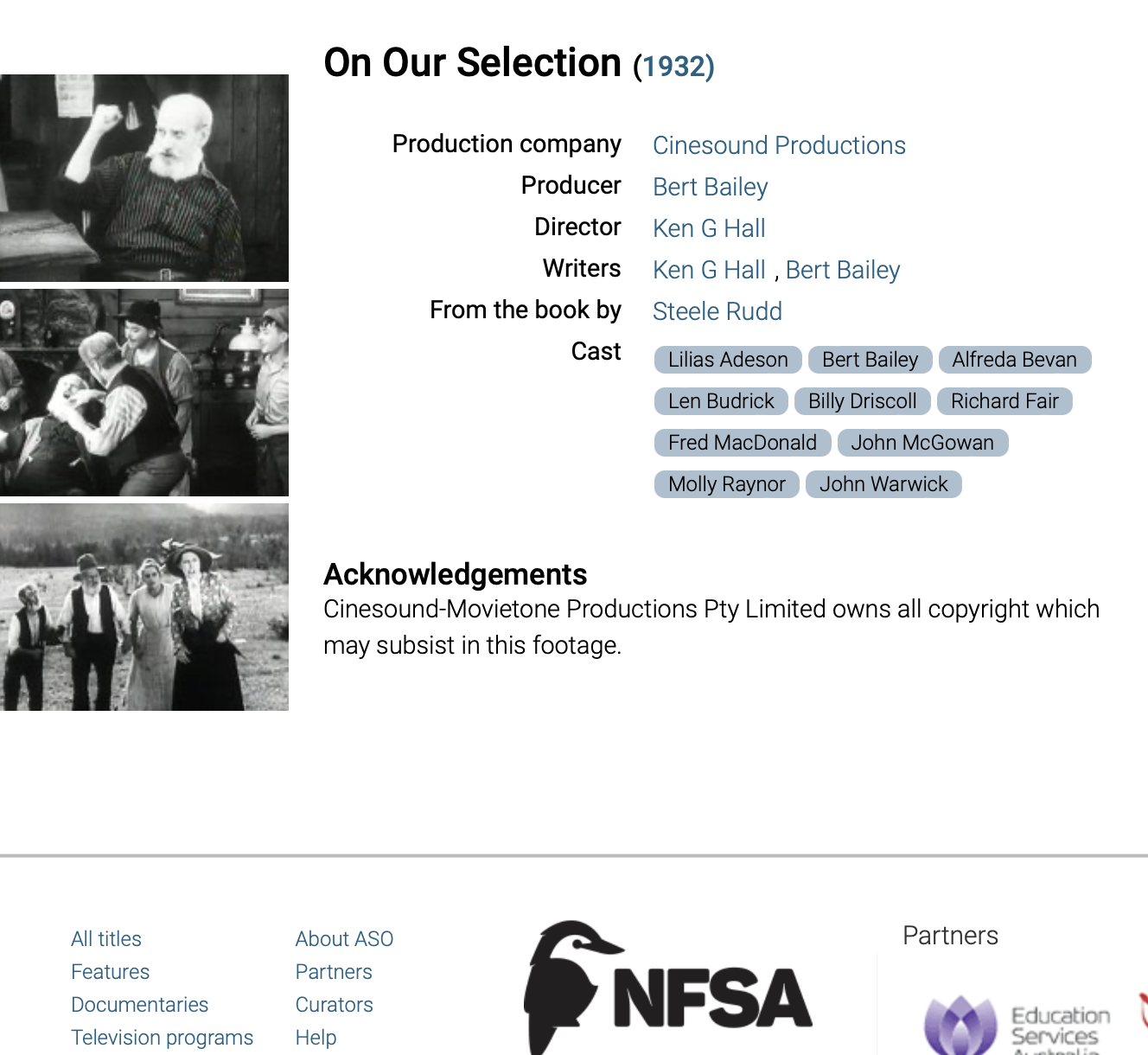Select the Molly Raynor cast tag
The height and width of the screenshot is (1055, 1148).
coord(727,484)
